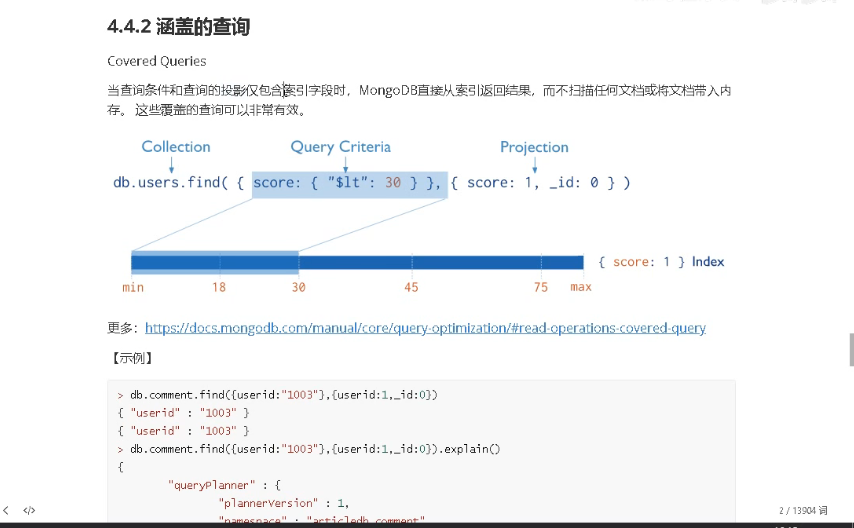Image resolution: width=854 pixels, height=528 pixels.
Task: Click the Query Criteria label in diagram
Action: pyautogui.click(x=340, y=147)
